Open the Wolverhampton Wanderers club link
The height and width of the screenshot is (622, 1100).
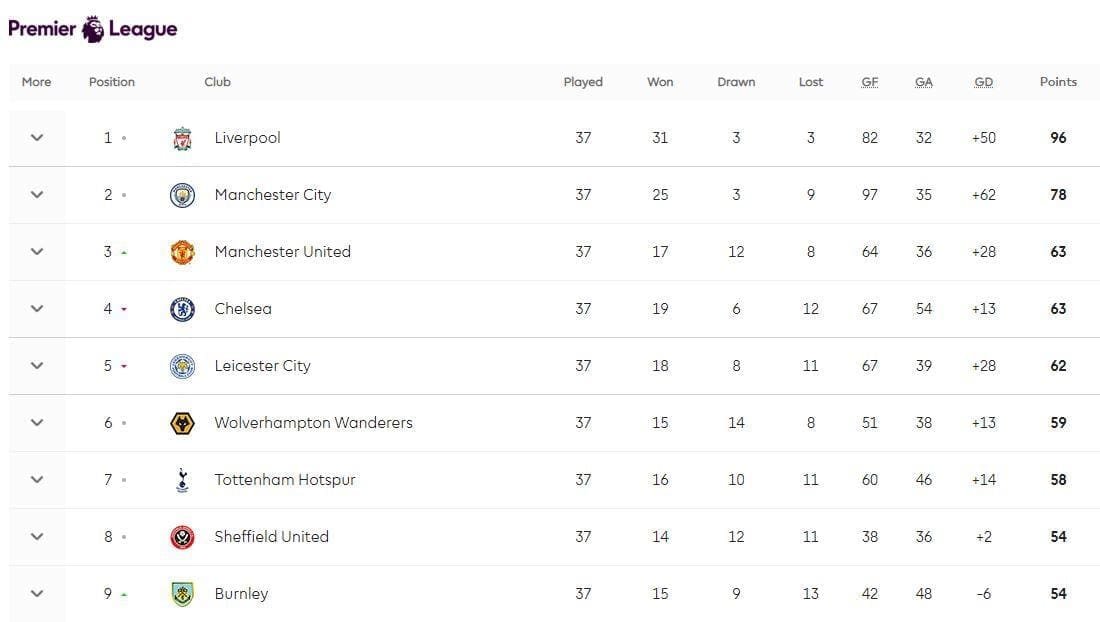tap(314, 423)
